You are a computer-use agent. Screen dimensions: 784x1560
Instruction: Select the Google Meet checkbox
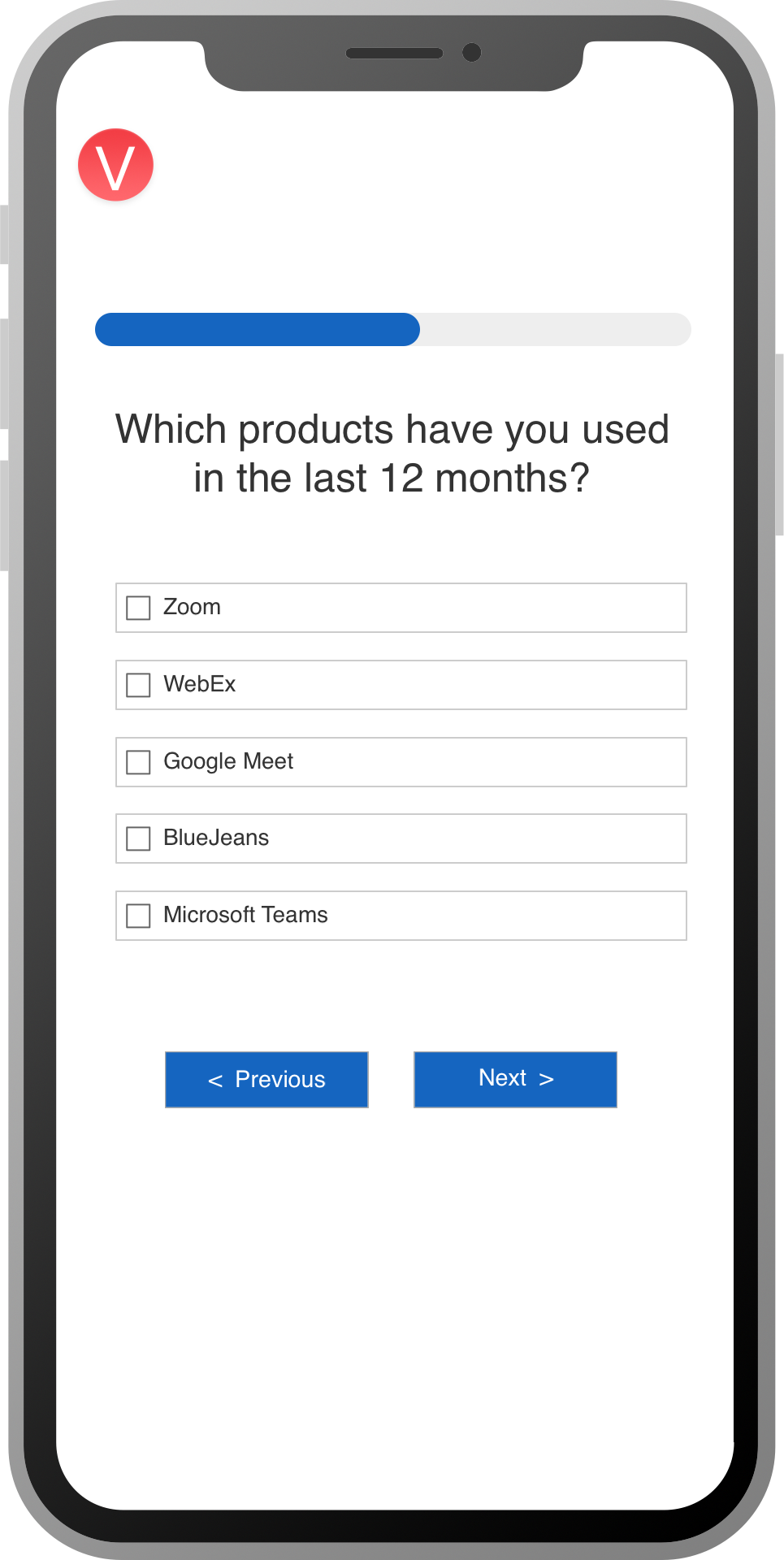(x=138, y=762)
